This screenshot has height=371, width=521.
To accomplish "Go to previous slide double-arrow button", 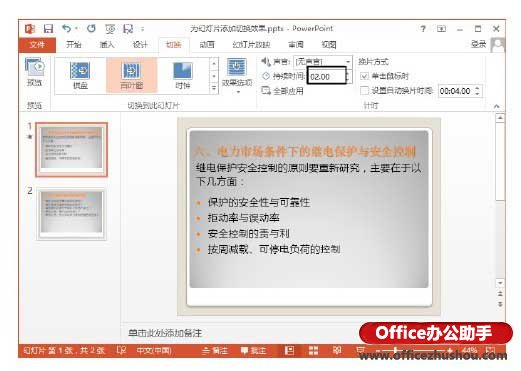I will [500, 294].
